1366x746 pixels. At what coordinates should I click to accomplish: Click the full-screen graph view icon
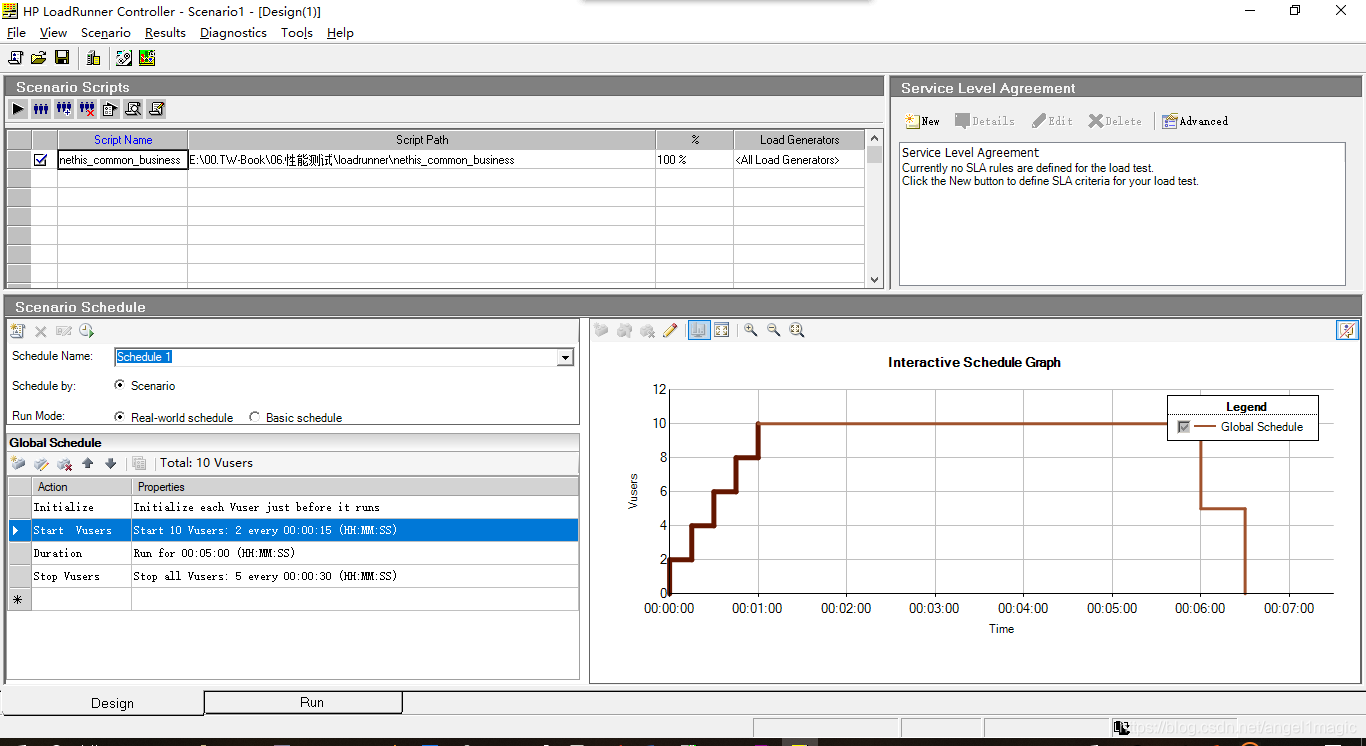pyautogui.click(x=722, y=330)
